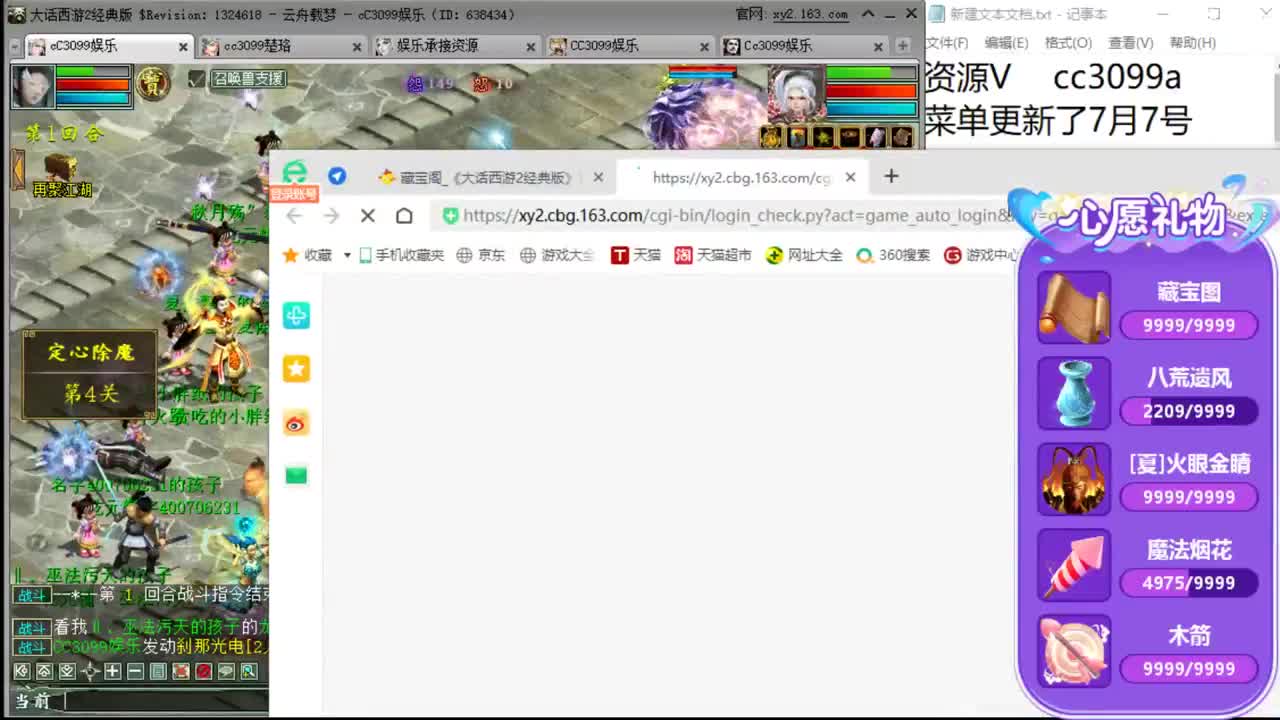
Task: Click the green security shield icon in address bar
Action: tap(450, 216)
